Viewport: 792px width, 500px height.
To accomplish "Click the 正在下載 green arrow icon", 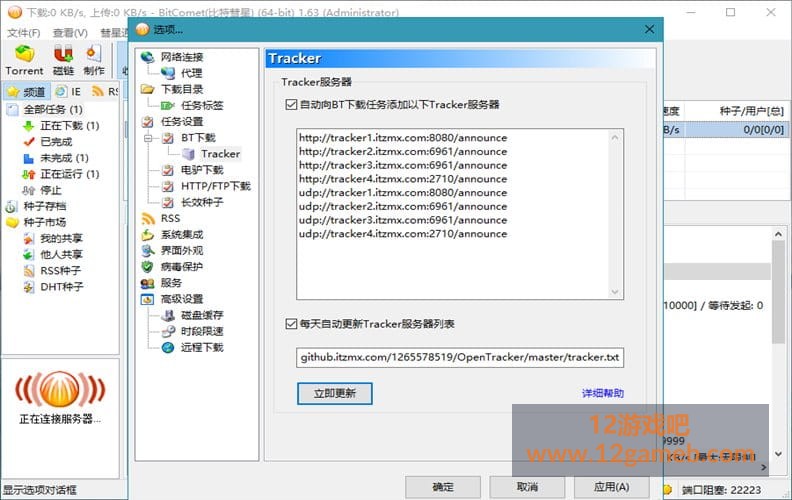I will point(29,126).
